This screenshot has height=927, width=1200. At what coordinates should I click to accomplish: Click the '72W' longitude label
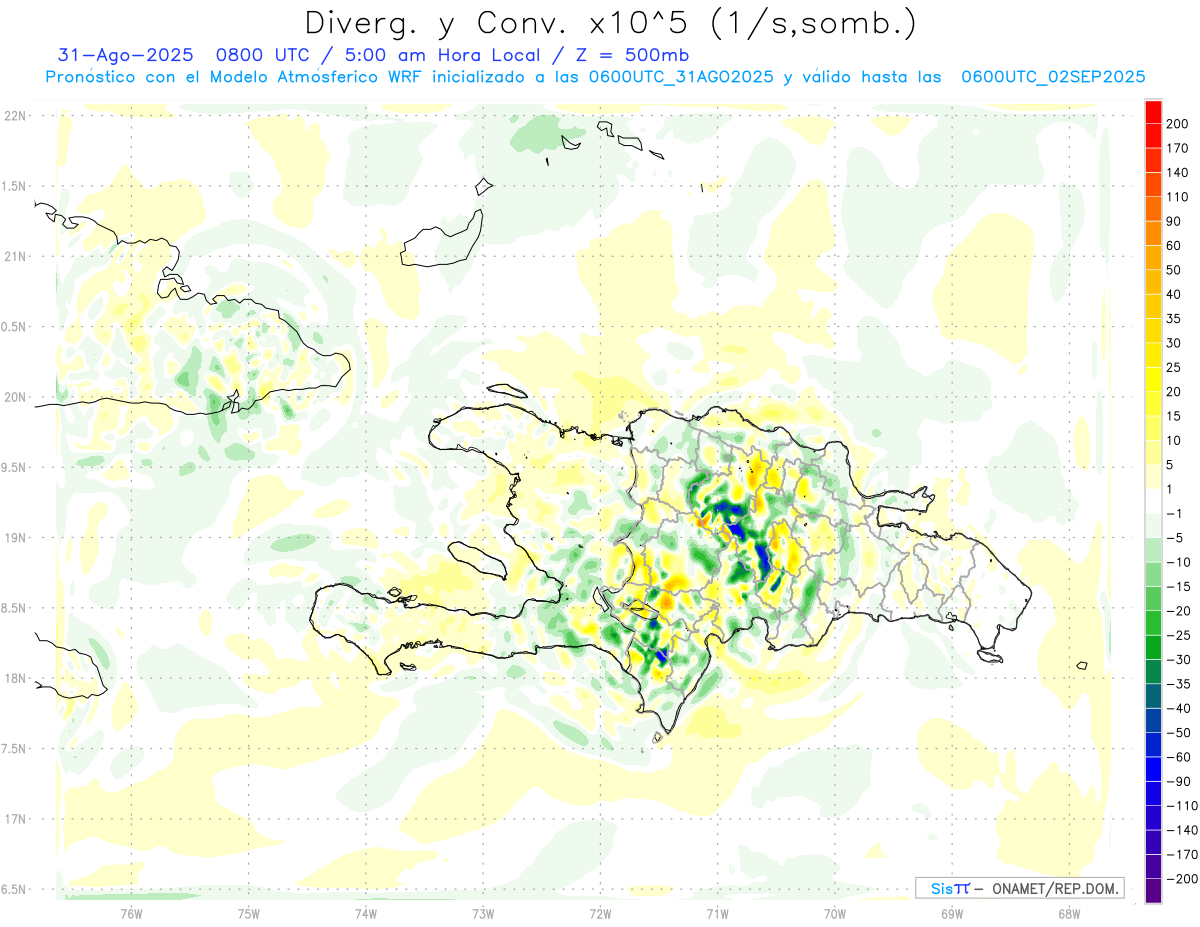[x=600, y=913]
